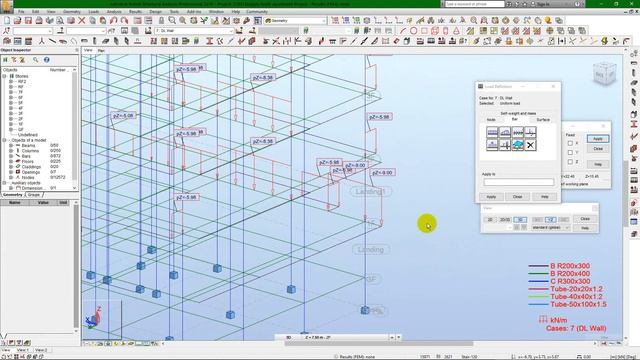Collapse Objects of a model node
Image resolution: width=640 pixels, height=360 pixels.
tap(5, 140)
